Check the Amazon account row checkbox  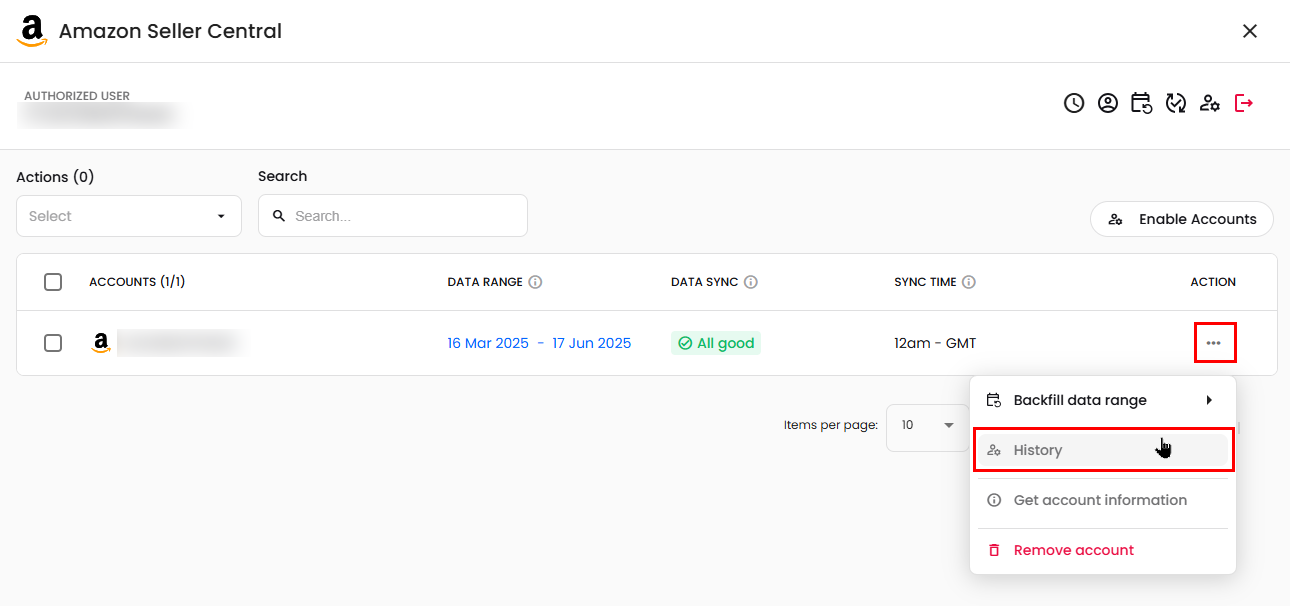pos(53,343)
